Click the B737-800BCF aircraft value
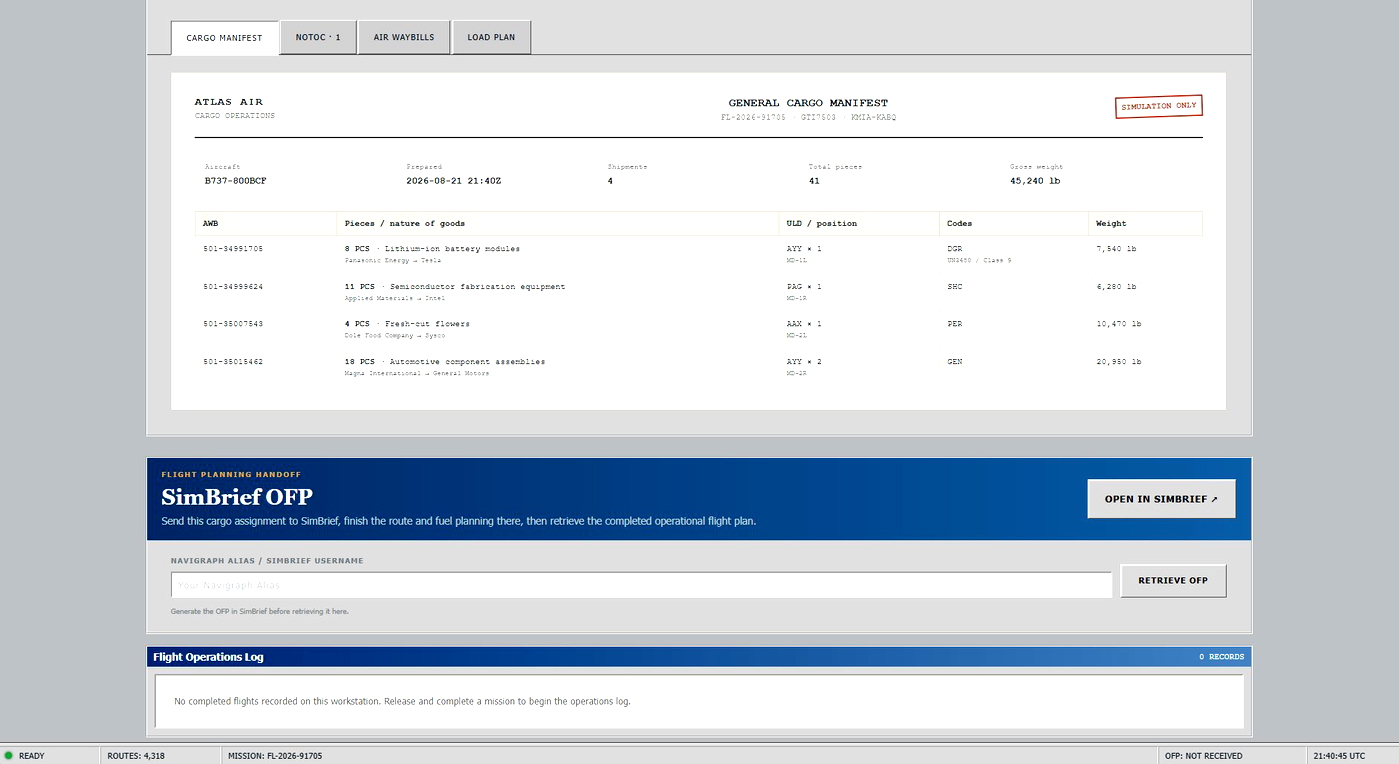1399x764 pixels. pyautogui.click(x=235, y=181)
